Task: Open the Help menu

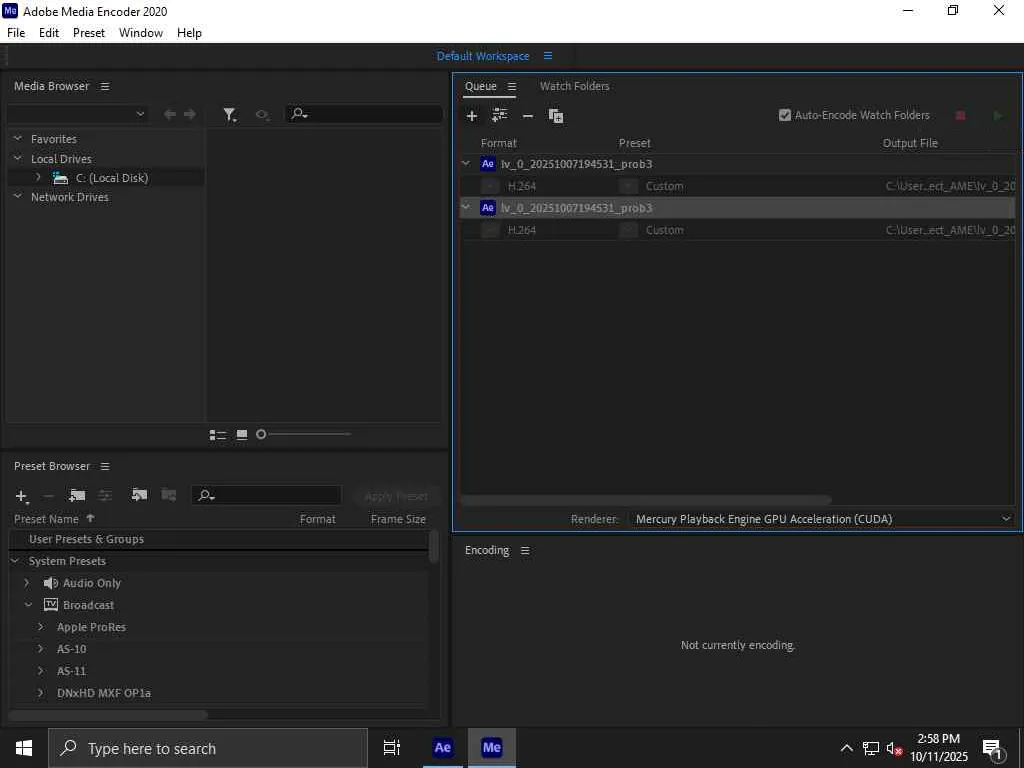Action: [x=189, y=33]
